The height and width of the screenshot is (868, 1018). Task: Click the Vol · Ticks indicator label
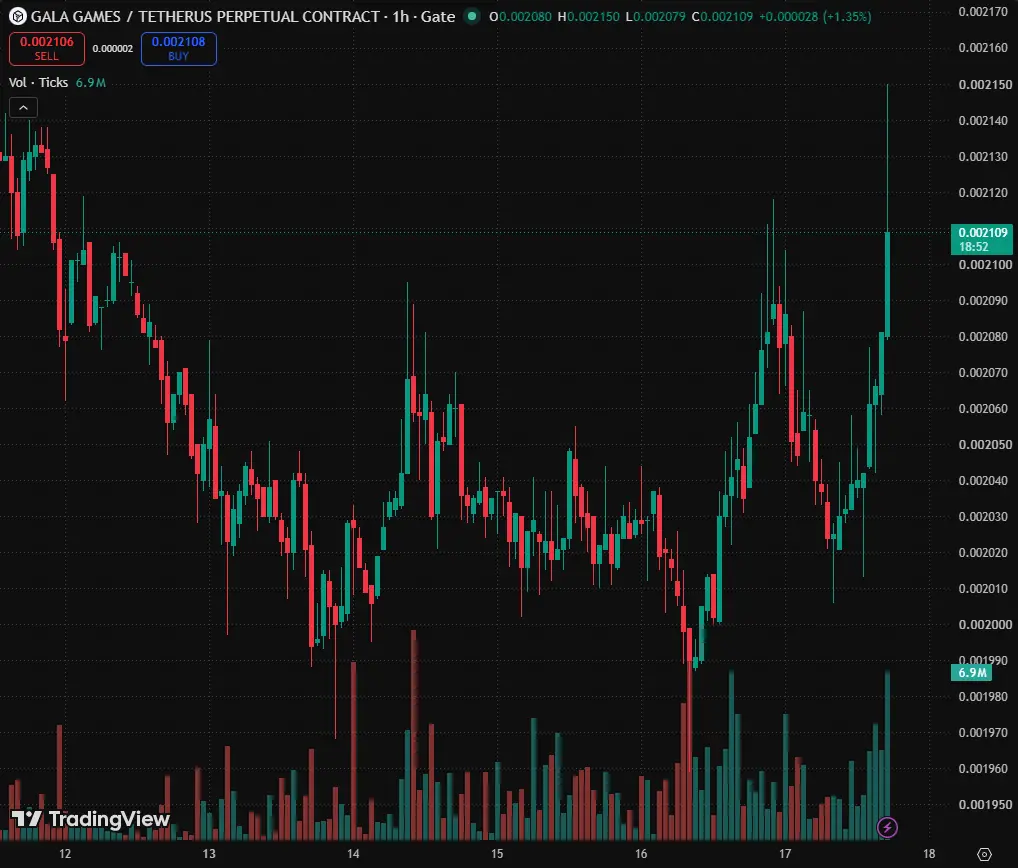pos(38,82)
